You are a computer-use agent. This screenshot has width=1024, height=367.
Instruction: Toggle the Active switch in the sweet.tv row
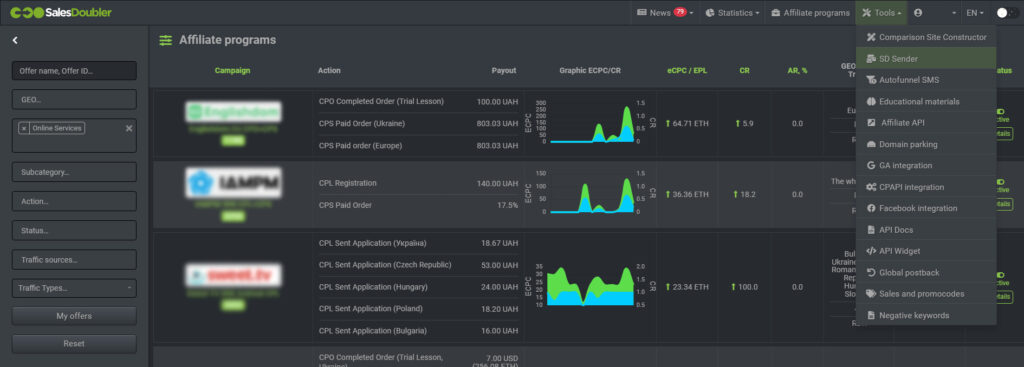point(1000,275)
